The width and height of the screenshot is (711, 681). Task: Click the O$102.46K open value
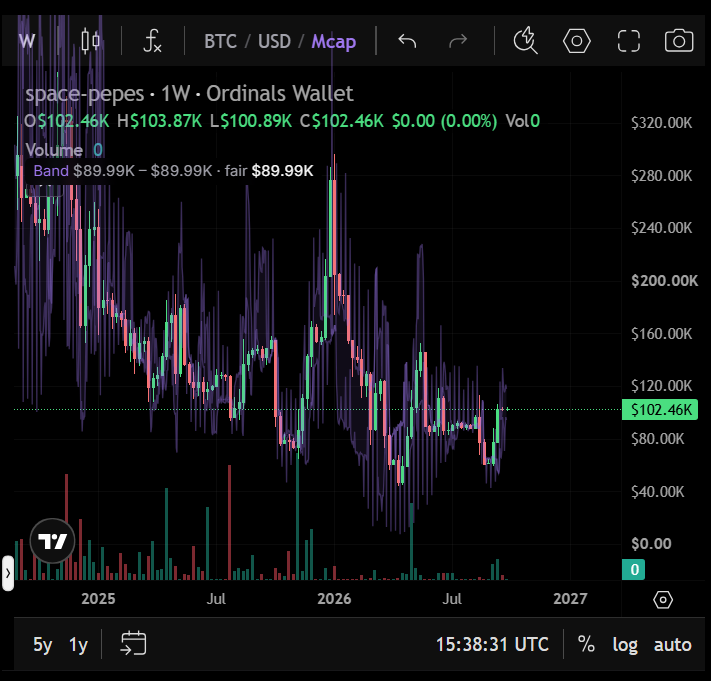tap(67, 121)
